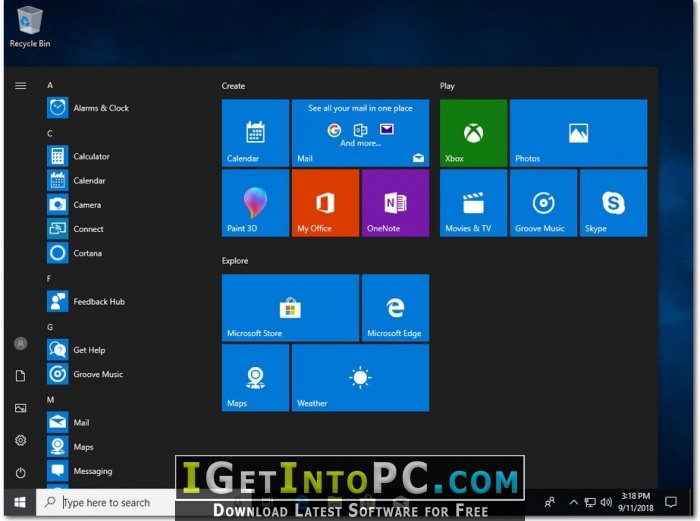Show hidden system tray icons
Image resolution: width=700 pixels, height=521 pixels.
pos(574,503)
